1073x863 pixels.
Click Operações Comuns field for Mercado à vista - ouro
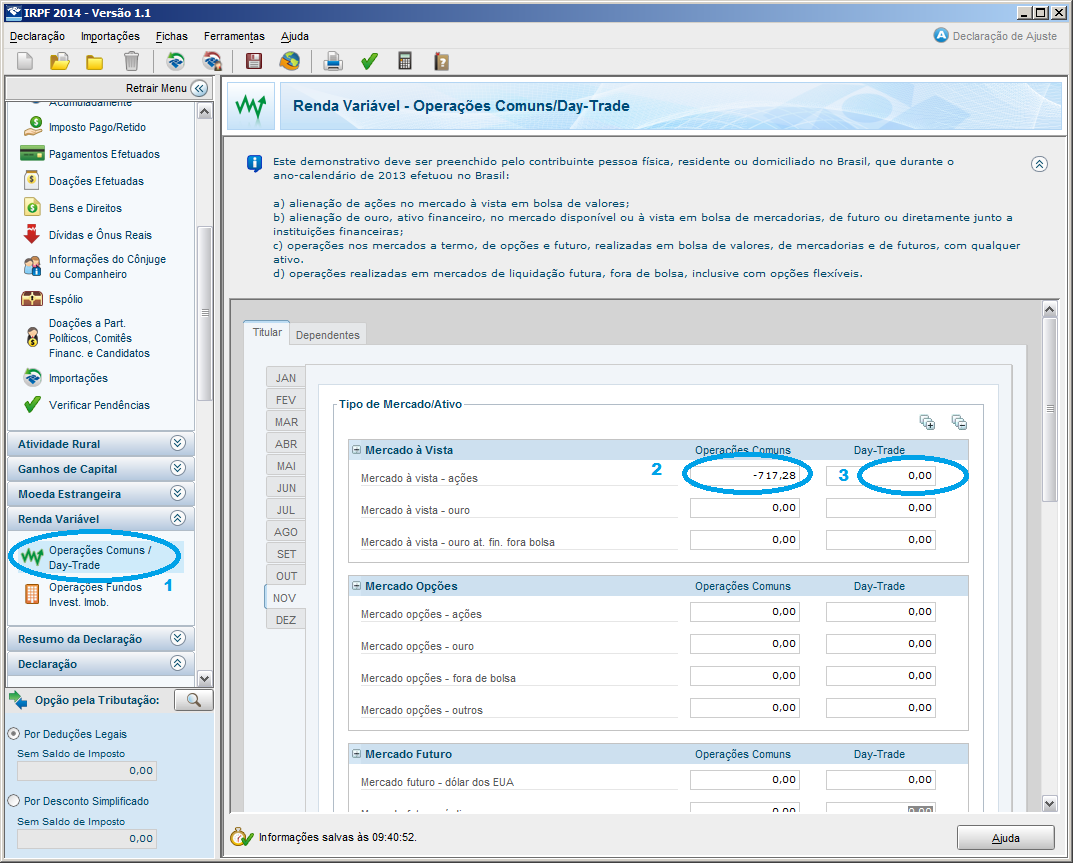pos(745,508)
